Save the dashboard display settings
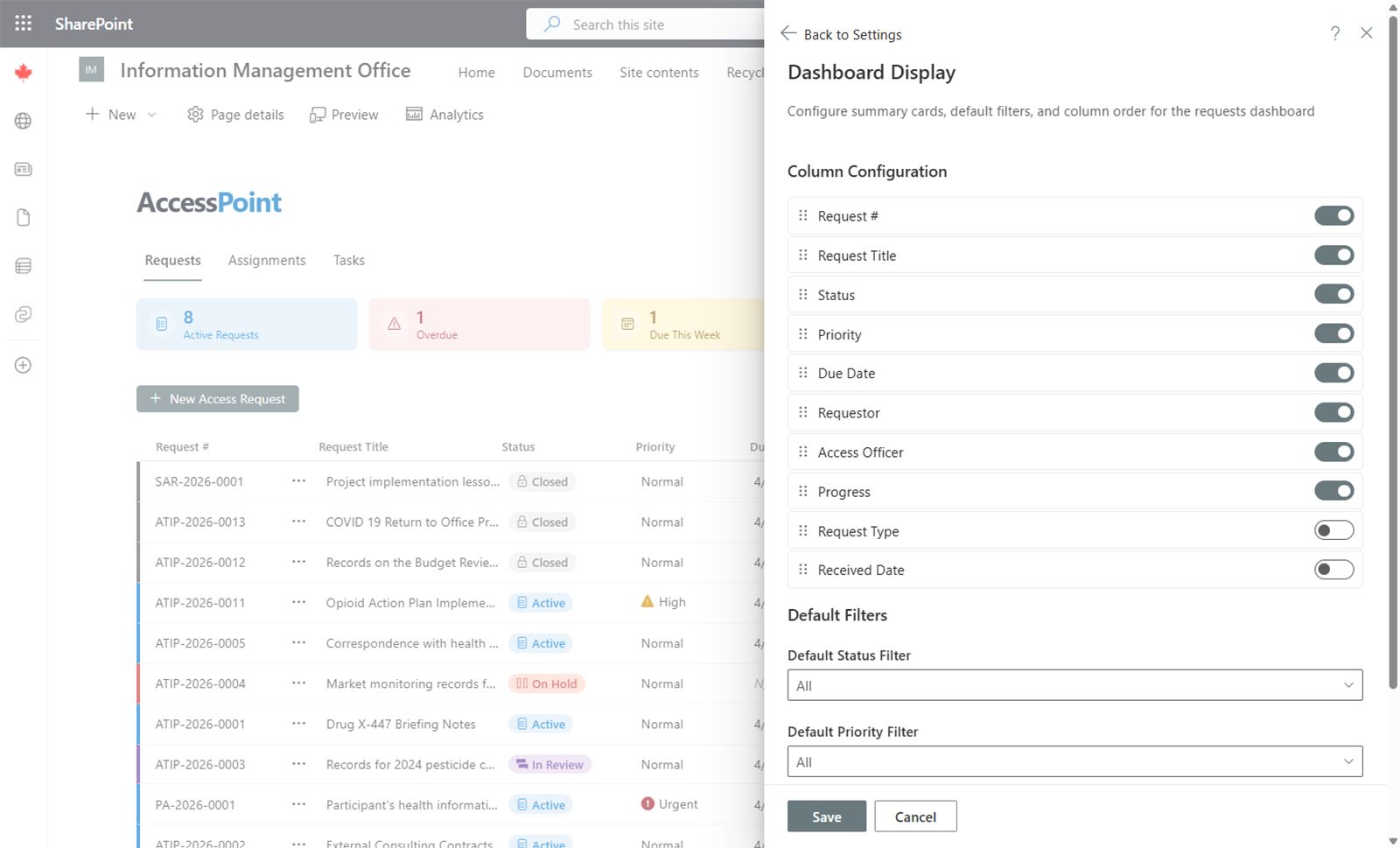Screen dimensions: 1400x848 pos(826,816)
